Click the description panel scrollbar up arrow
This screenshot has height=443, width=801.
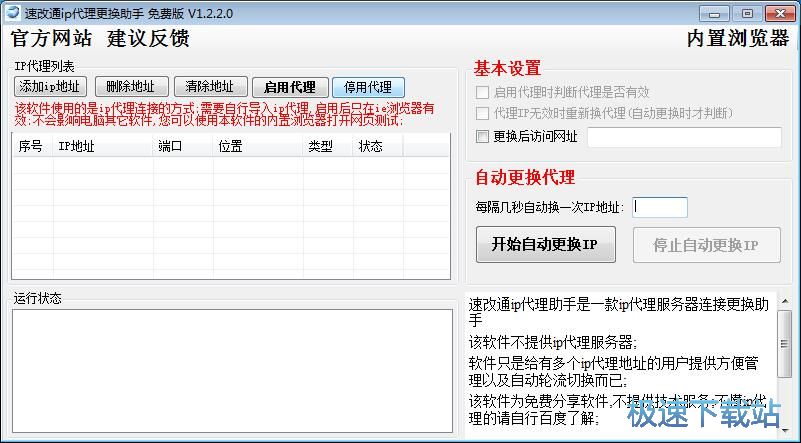[784, 301]
